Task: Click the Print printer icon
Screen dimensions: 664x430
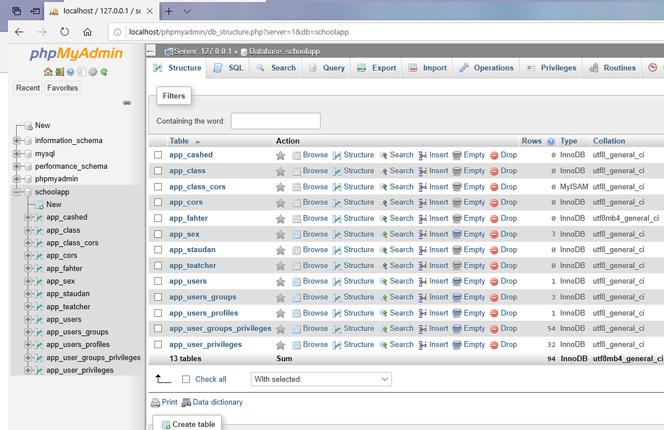Action: [x=155, y=403]
